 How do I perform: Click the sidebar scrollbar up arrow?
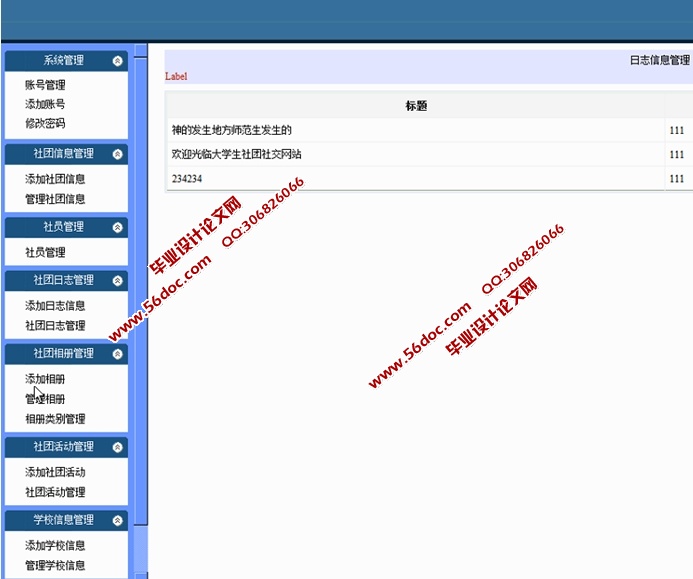141,50
